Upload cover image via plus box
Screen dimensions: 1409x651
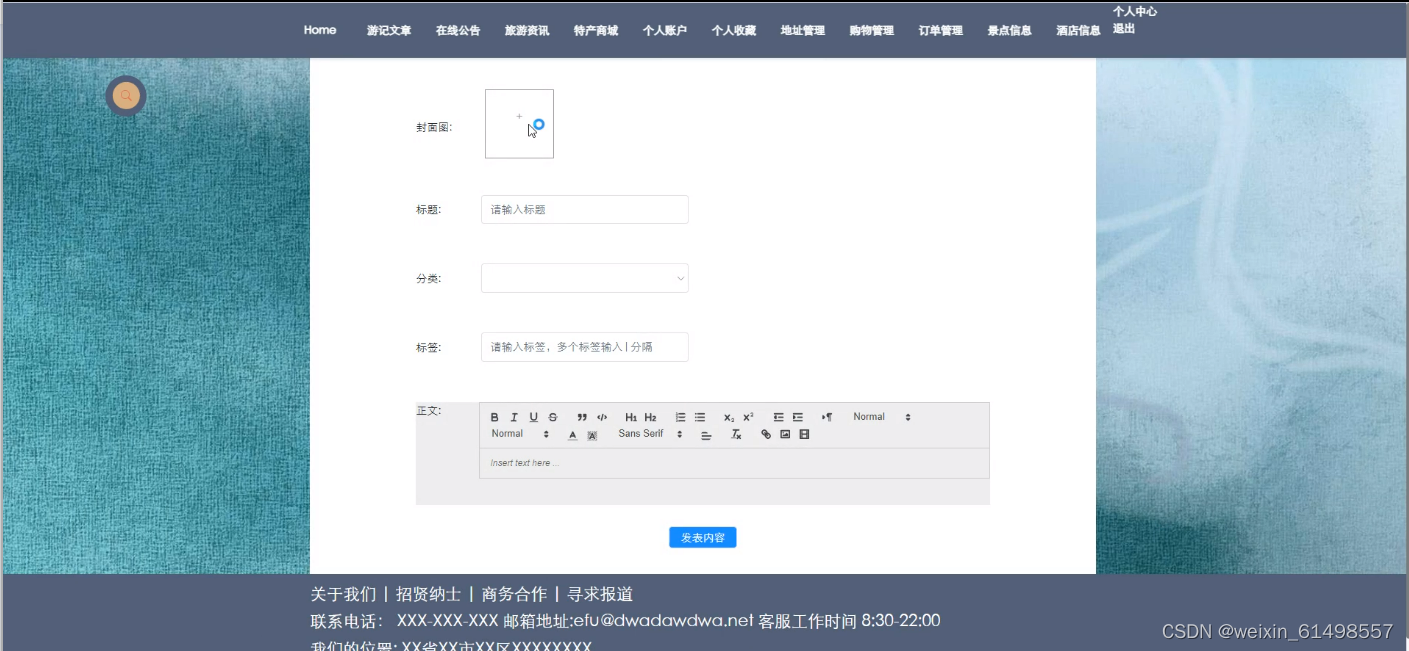pos(519,124)
